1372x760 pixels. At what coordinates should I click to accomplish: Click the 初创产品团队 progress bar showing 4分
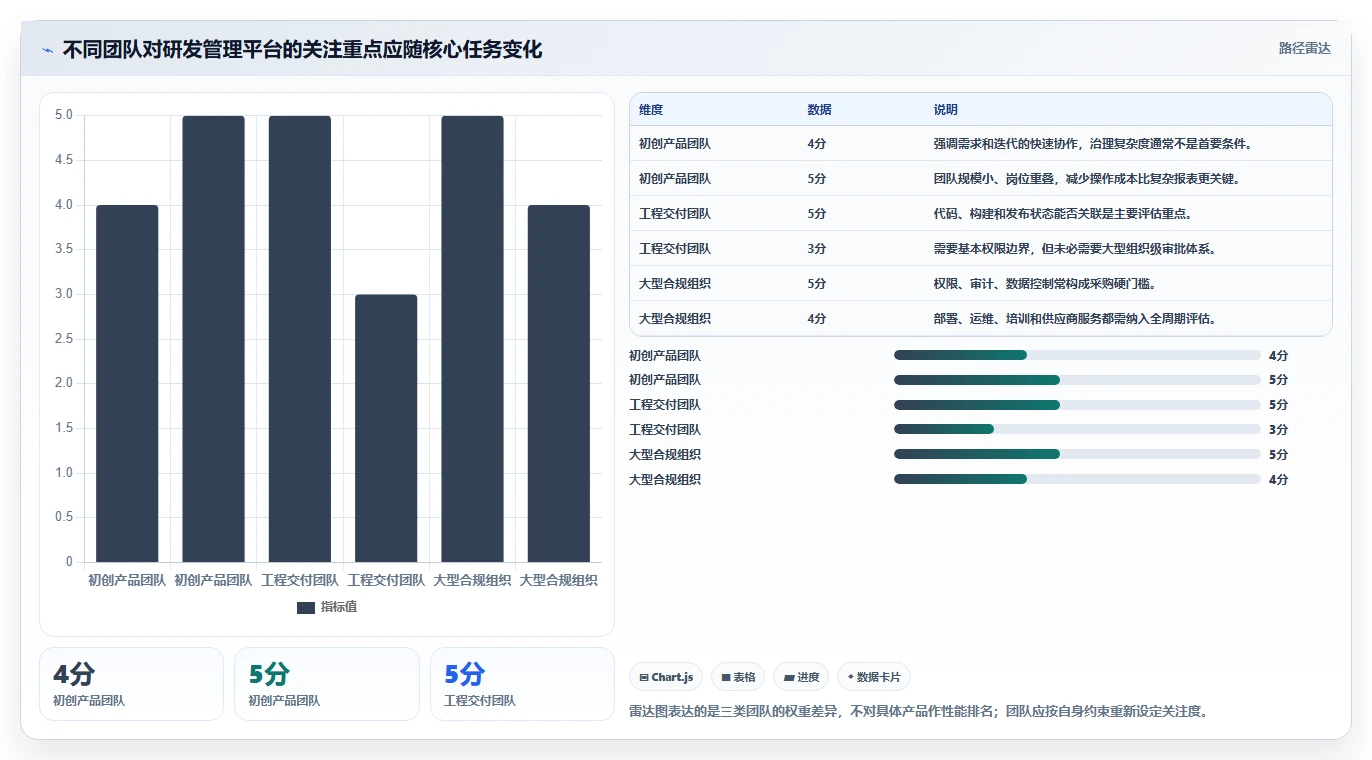click(1077, 355)
